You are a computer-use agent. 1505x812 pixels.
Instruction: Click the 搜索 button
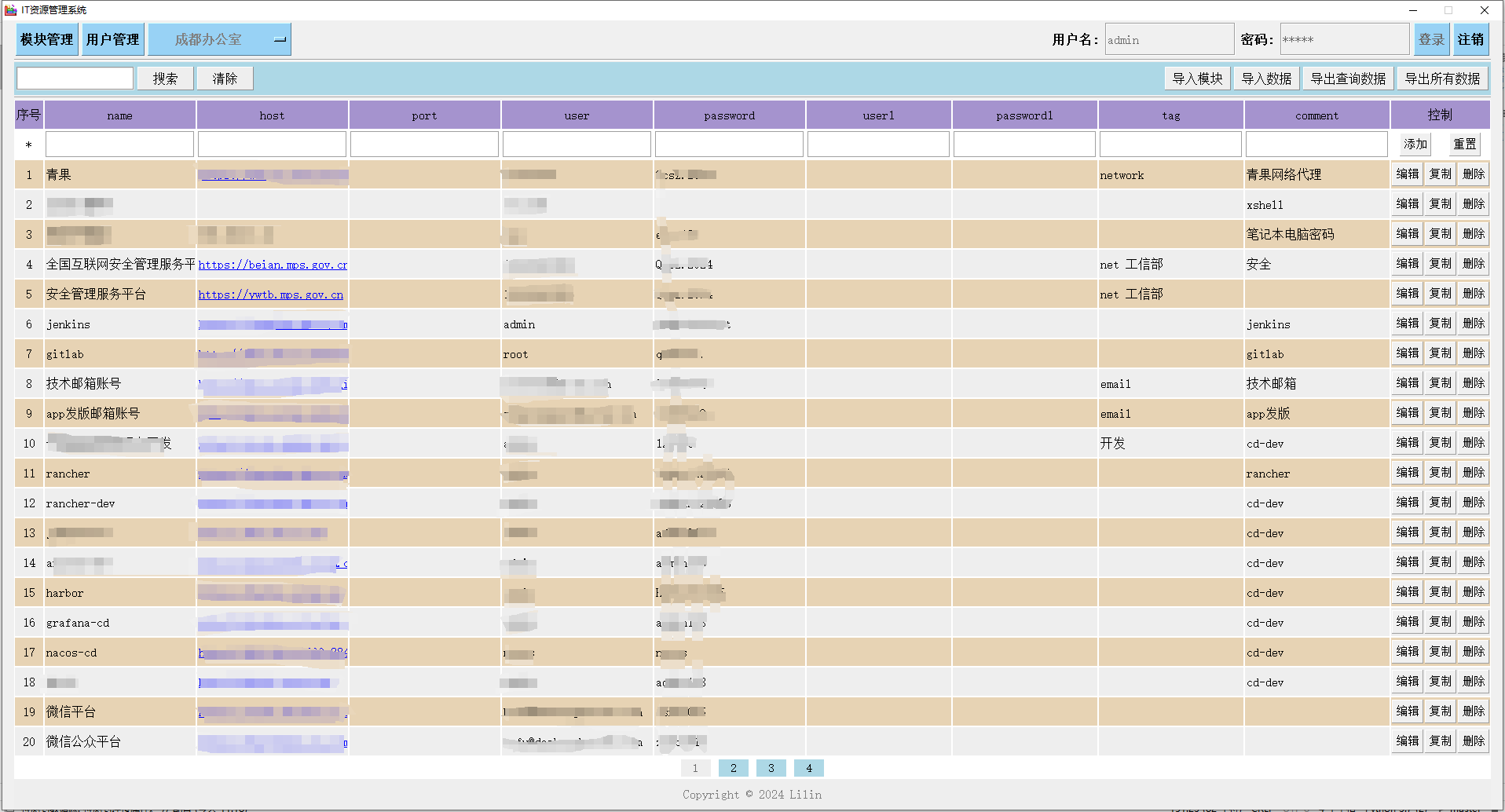tap(165, 79)
